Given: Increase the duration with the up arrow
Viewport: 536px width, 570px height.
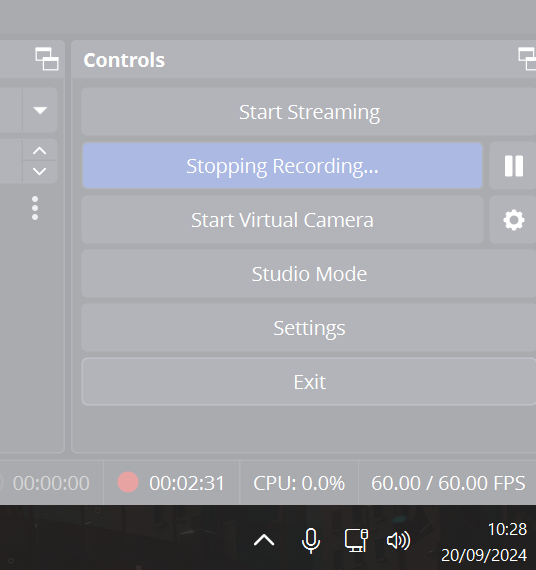Looking at the screenshot, I should pos(39,150).
